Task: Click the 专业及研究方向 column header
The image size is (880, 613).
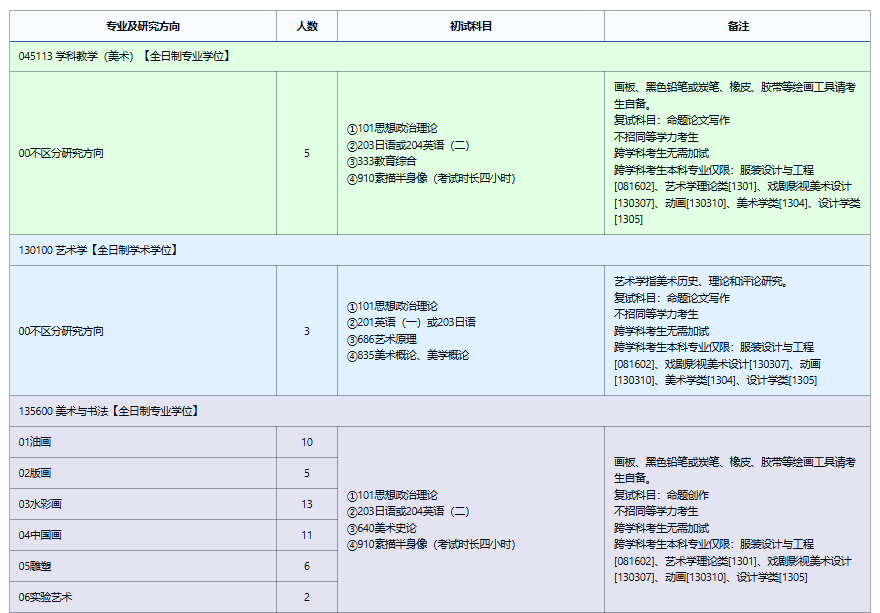Action: (143, 26)
